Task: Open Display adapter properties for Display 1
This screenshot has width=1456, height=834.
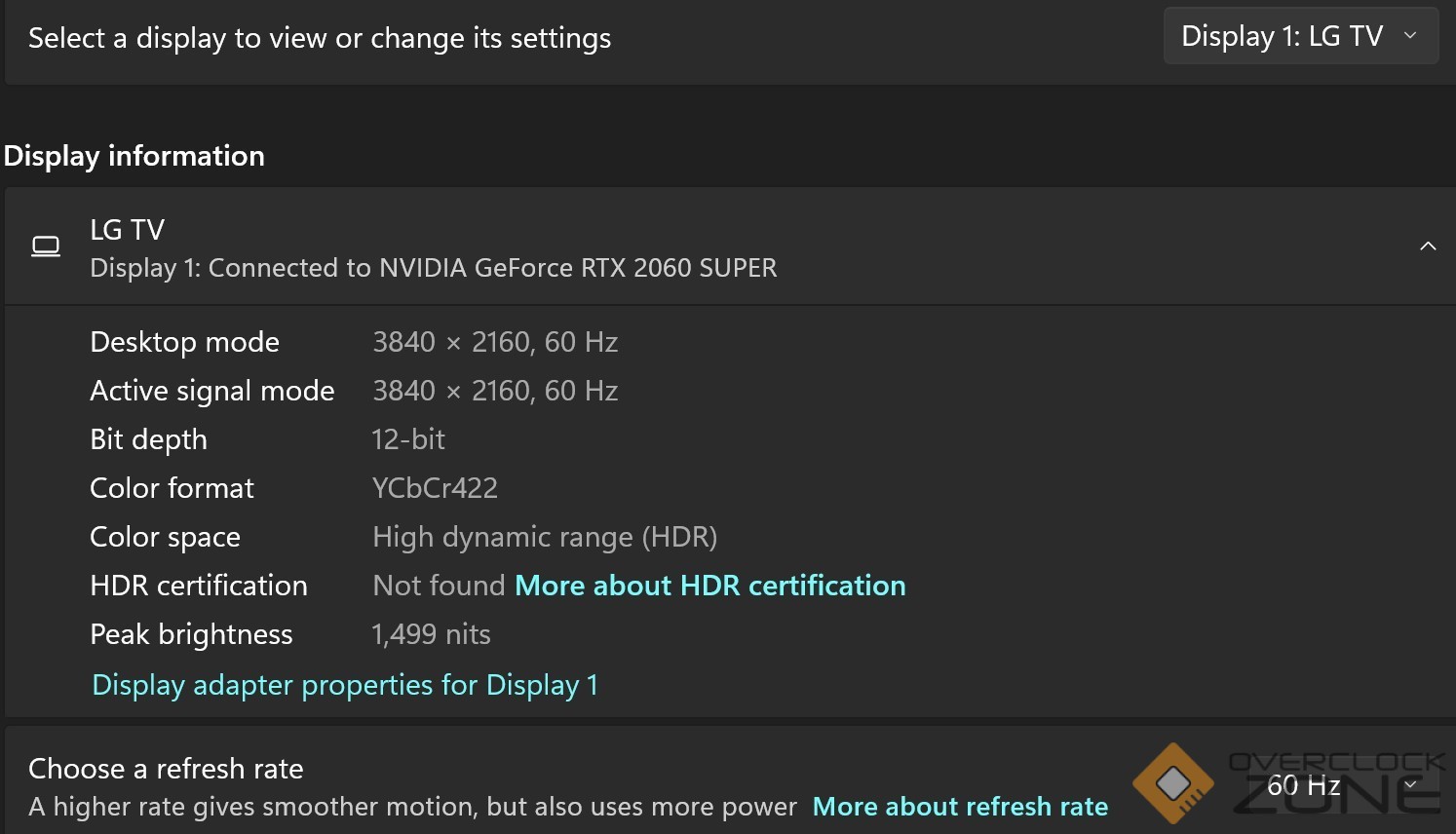Action: point(345,685)
